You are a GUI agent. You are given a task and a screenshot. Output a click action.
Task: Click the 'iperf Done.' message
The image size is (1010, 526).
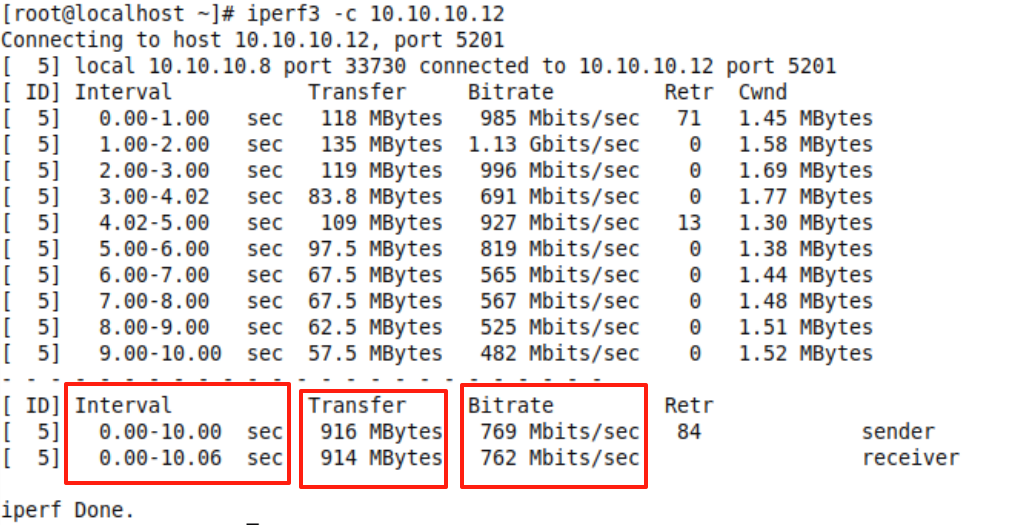click(67, 510)
